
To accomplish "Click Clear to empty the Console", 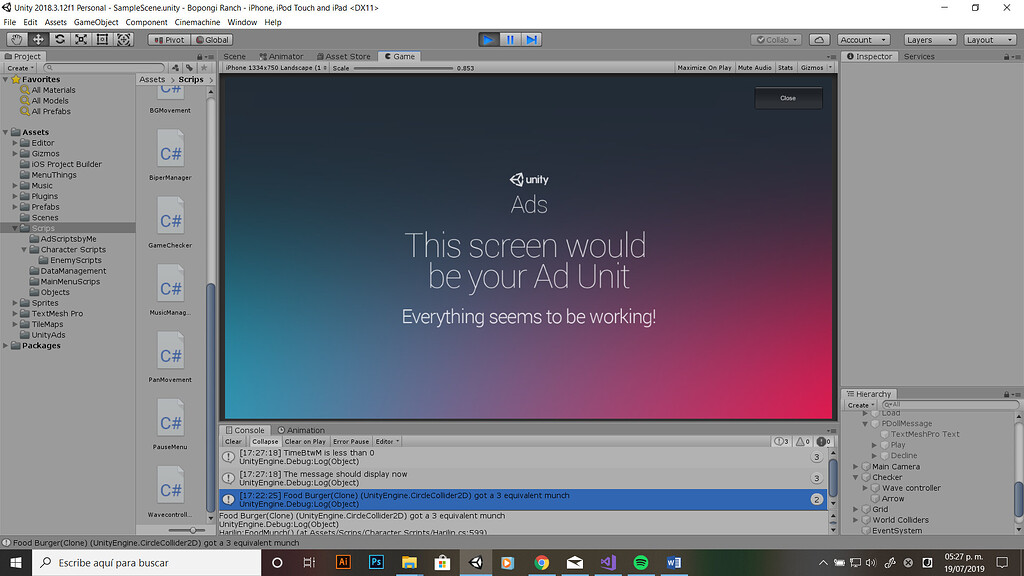I will coord(232,440).
